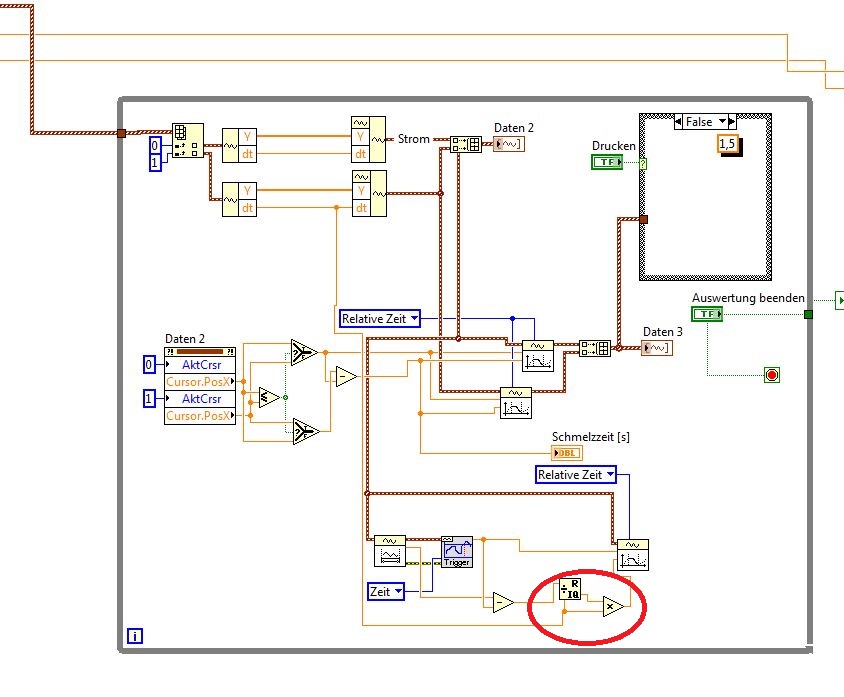Click the waveform subset node above Schmelzzeit

click(516, 403)
